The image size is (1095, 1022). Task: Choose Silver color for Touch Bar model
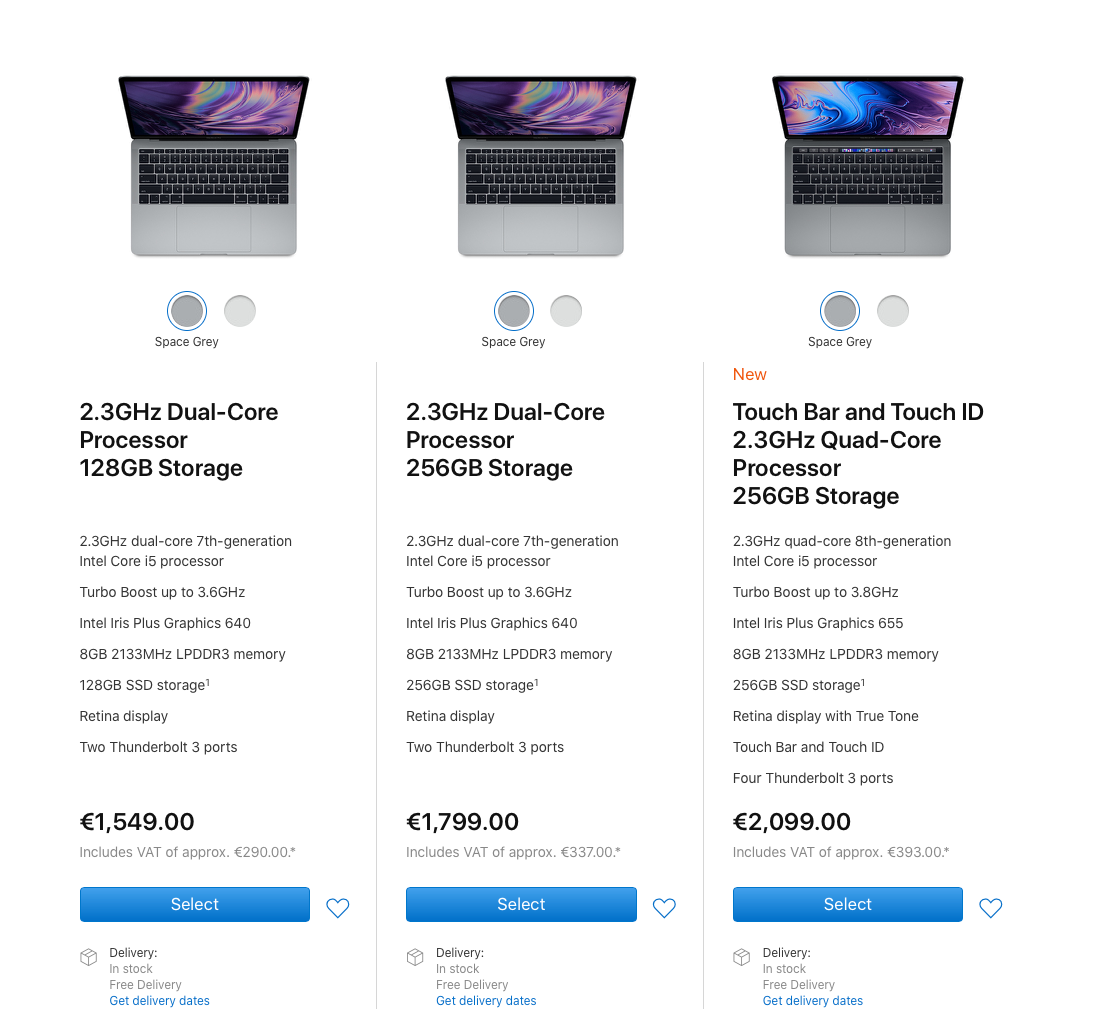893,311
